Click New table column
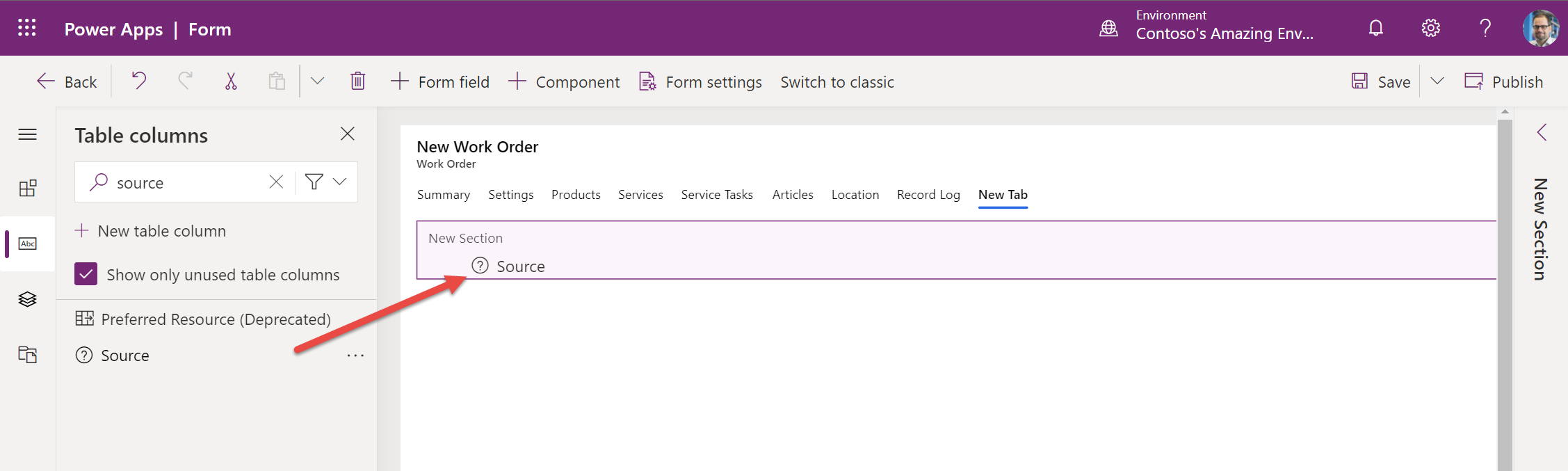This screenshot has height=471, width=1568. tap(150, 231)
